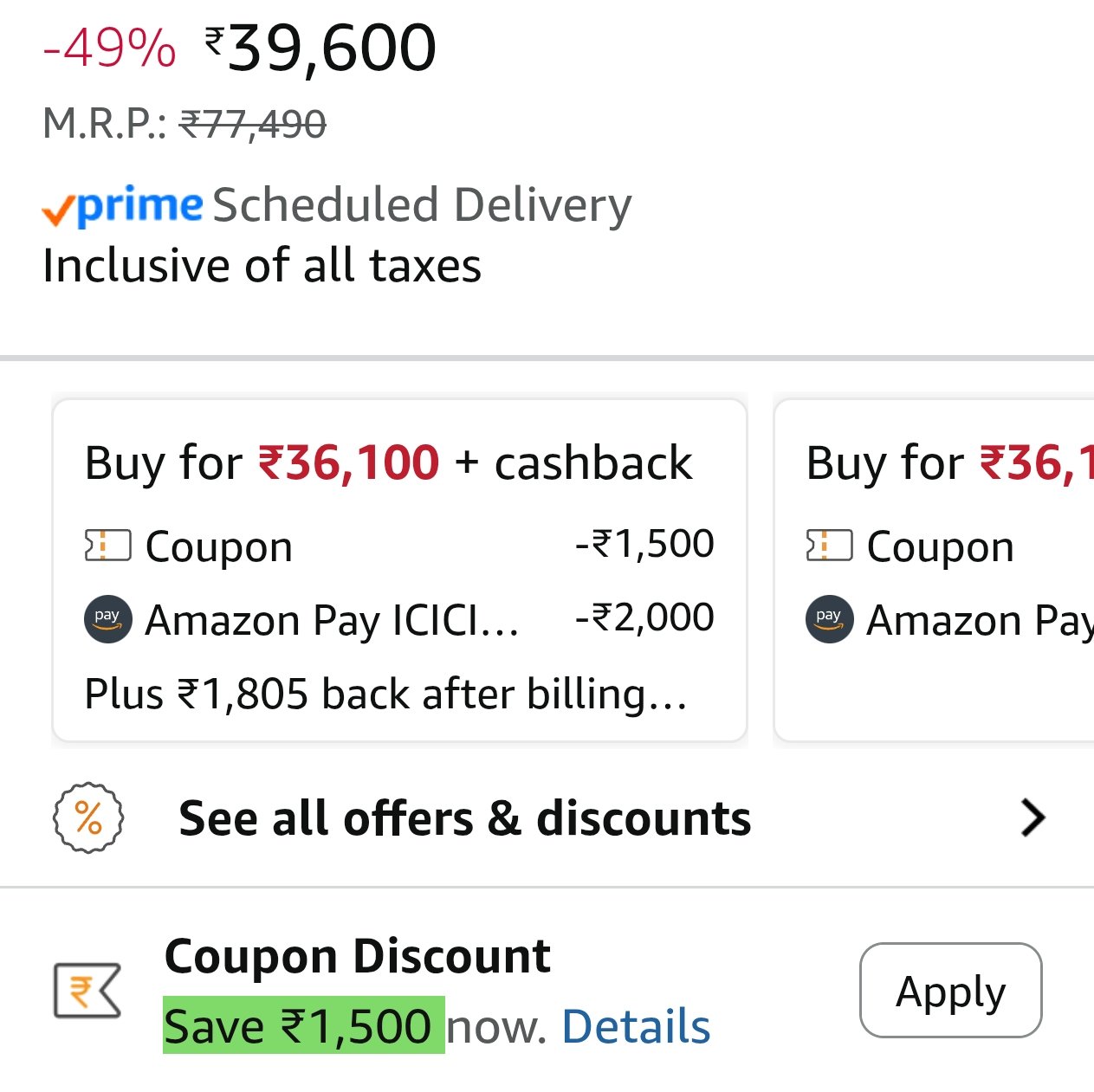This screenshot has width=1094, height=1092.
Task: Click the Prime checkmark logo
Action: pyautogui.click(x=121, y=206)
